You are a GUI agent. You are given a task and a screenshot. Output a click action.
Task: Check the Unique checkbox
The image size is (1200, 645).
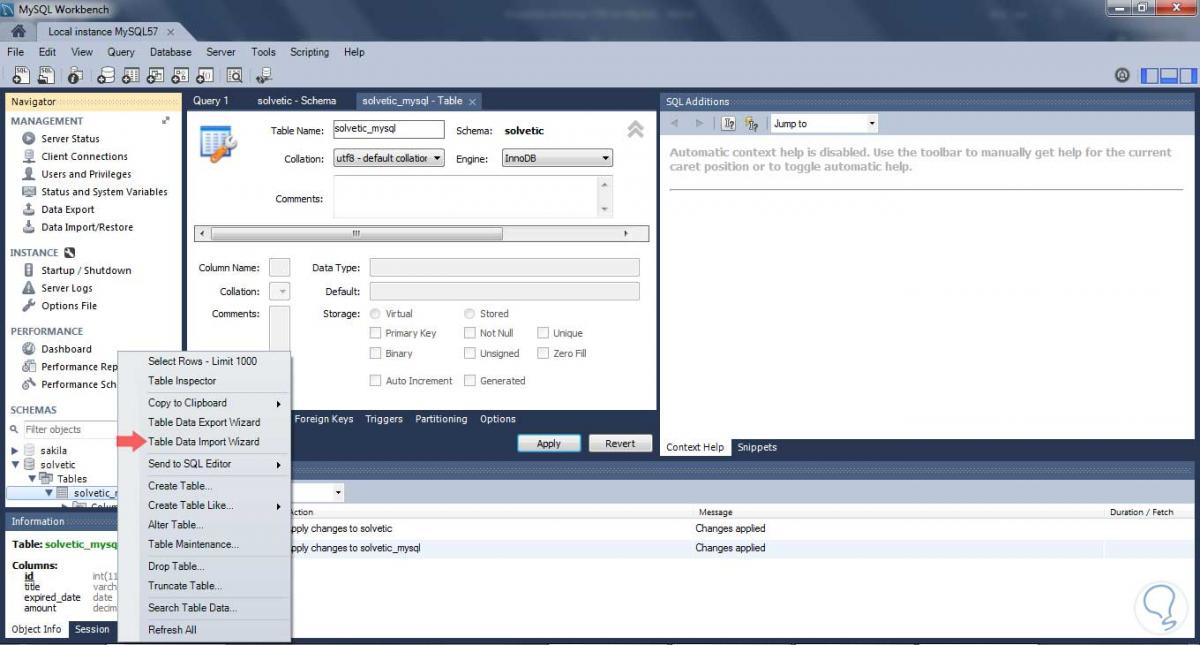(x=544, y=334)
